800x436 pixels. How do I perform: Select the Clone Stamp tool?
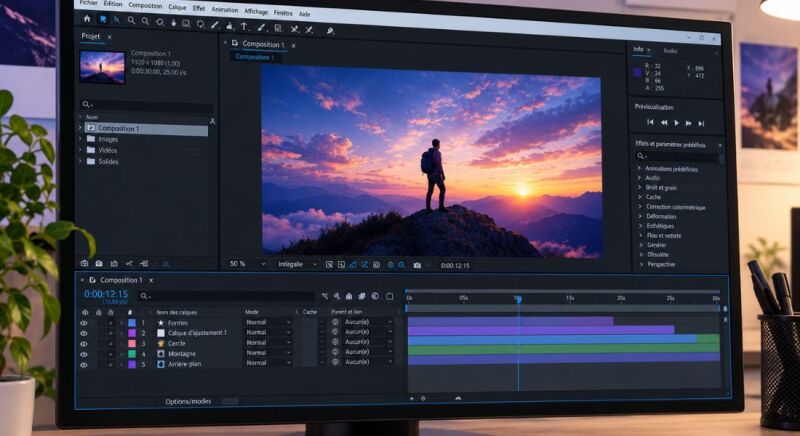tap(278, 28)
